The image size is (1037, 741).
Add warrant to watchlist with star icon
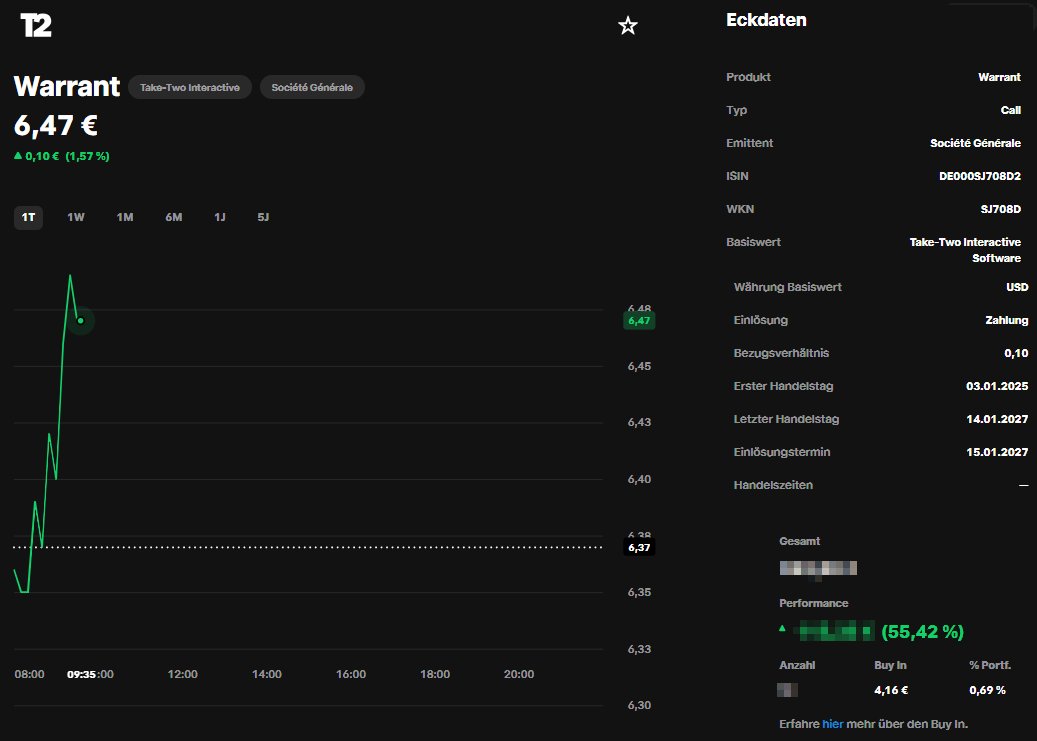point(628,26)
